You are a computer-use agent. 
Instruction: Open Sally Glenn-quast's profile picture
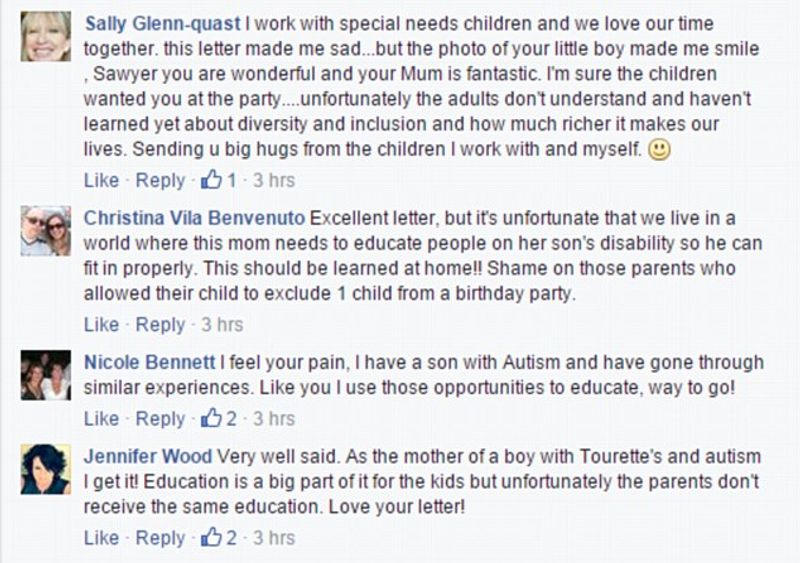(x=46, y=37)
